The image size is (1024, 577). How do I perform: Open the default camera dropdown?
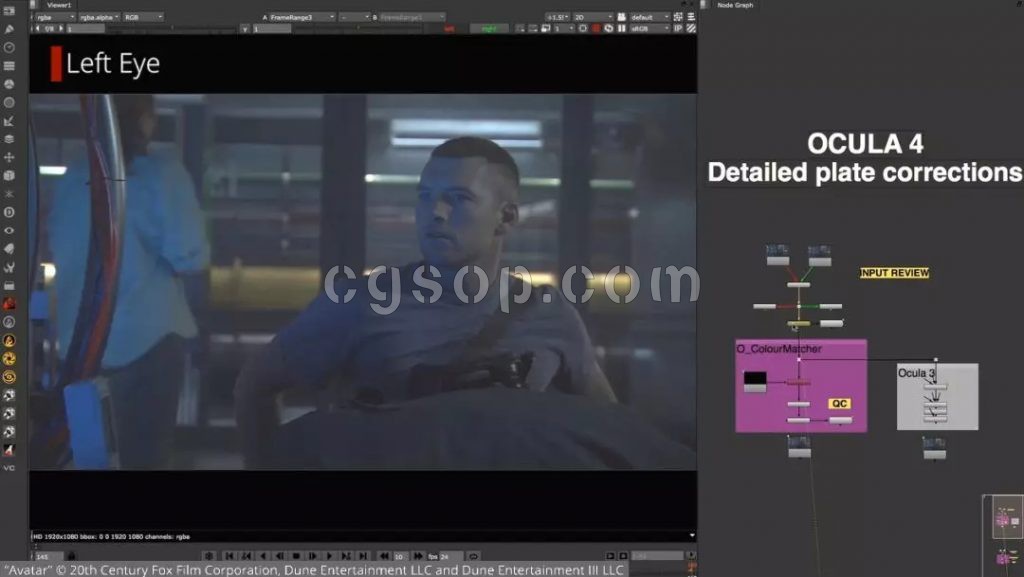(649, 17)
